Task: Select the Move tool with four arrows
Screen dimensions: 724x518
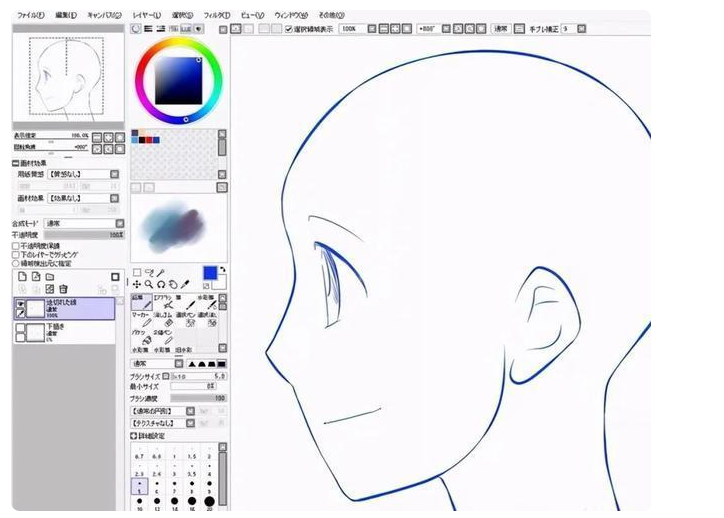Action: (137, 284)
